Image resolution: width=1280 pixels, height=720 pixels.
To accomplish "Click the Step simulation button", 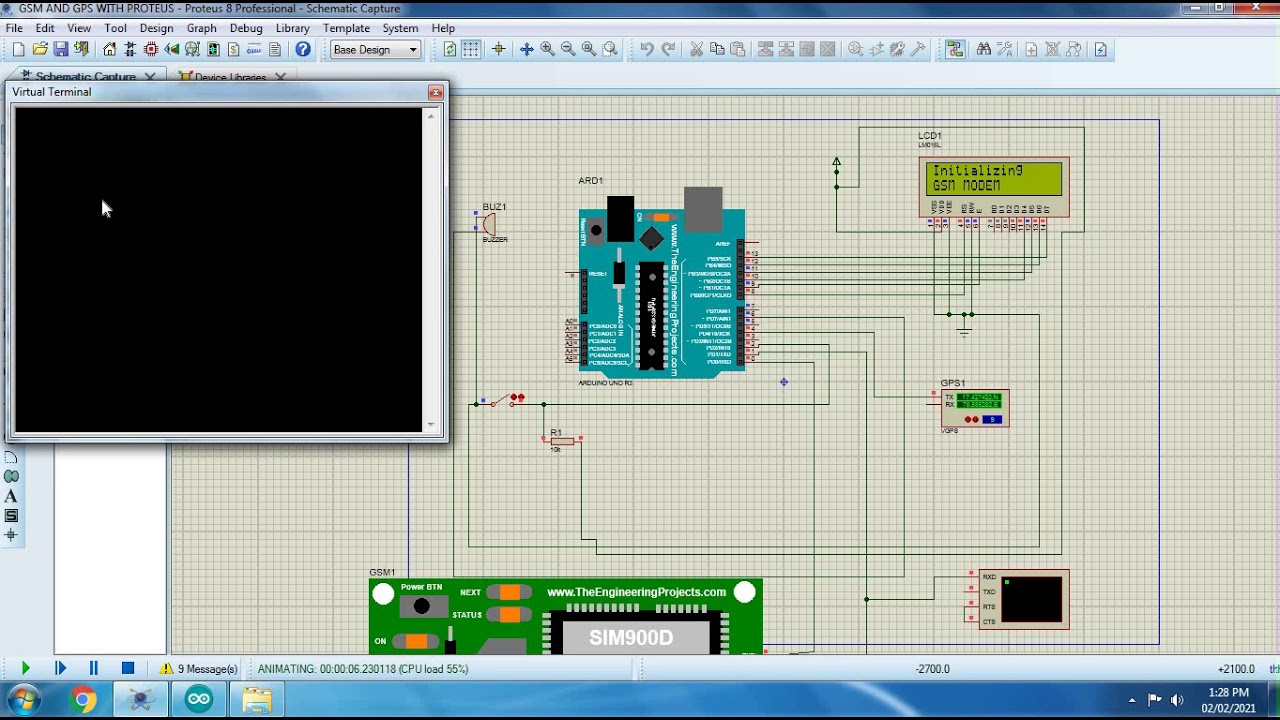I will click(x=60, y=668).
